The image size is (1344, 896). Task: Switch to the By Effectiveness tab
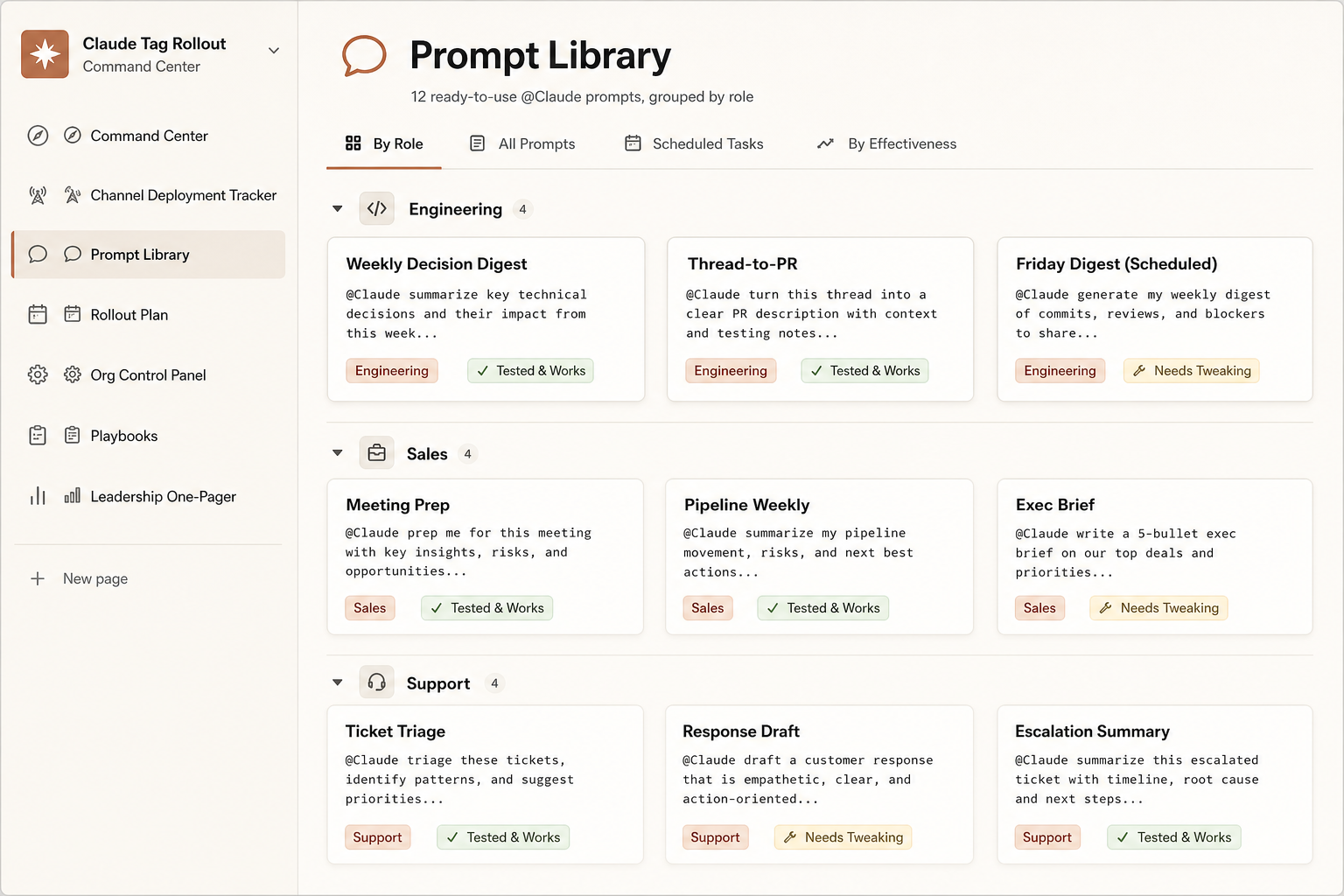click(886, 143)
